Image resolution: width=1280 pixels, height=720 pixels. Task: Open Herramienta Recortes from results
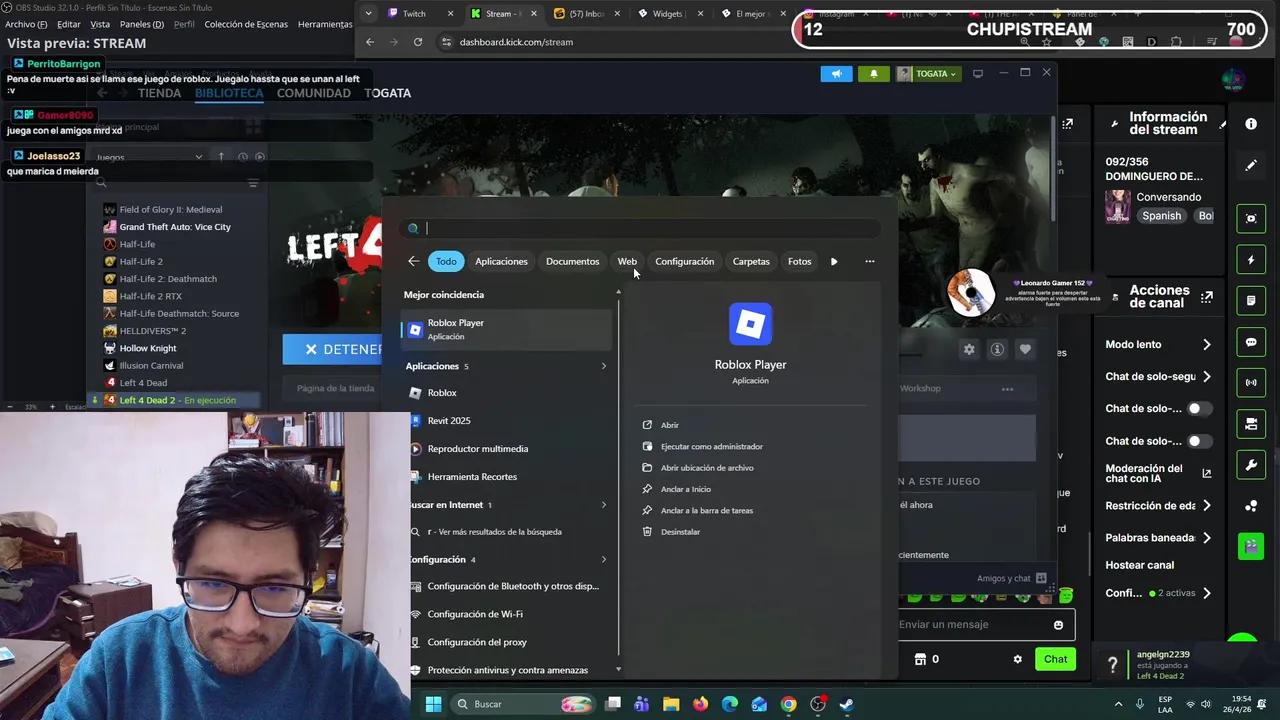coord(472,477)
